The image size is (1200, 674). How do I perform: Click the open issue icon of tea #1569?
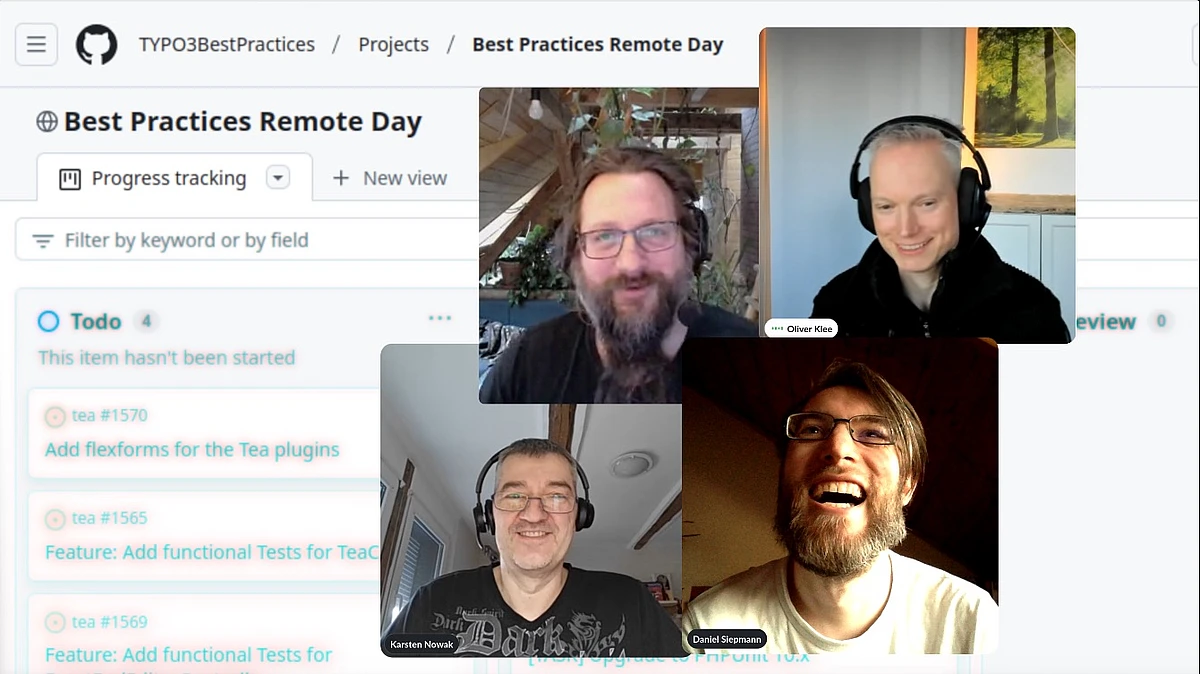pyautogui.click(x=55, y=622)
